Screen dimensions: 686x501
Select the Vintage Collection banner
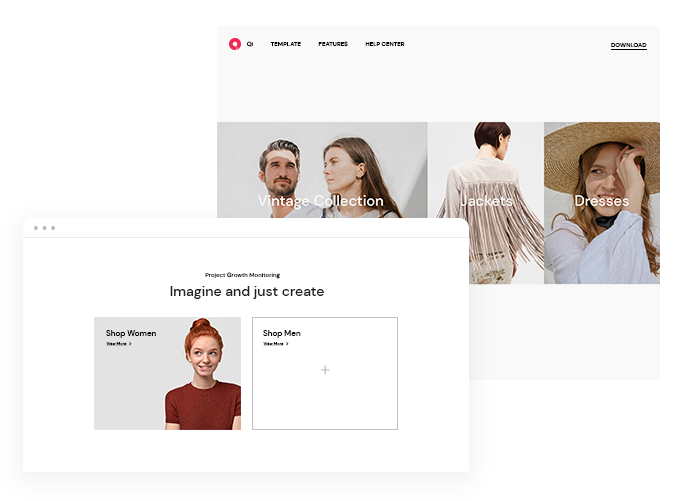coord(321,170)
